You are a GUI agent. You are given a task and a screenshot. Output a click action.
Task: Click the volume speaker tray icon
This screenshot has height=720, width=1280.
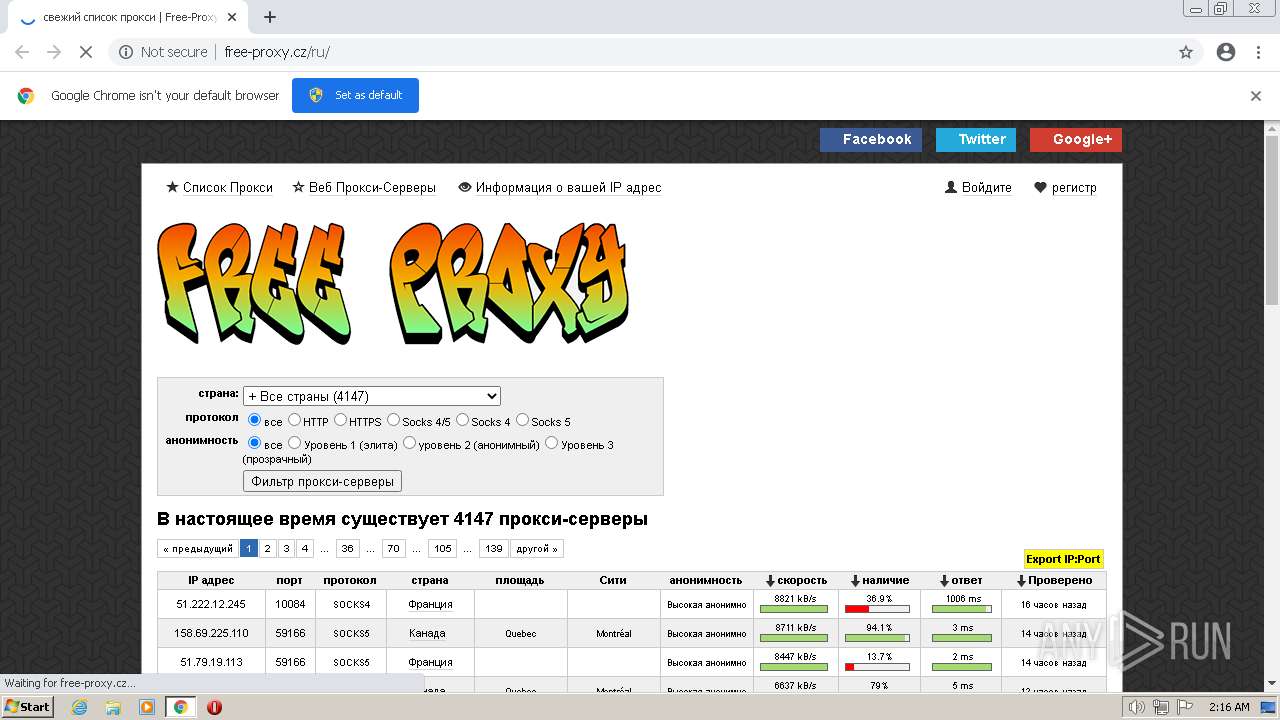[1137, 707]
